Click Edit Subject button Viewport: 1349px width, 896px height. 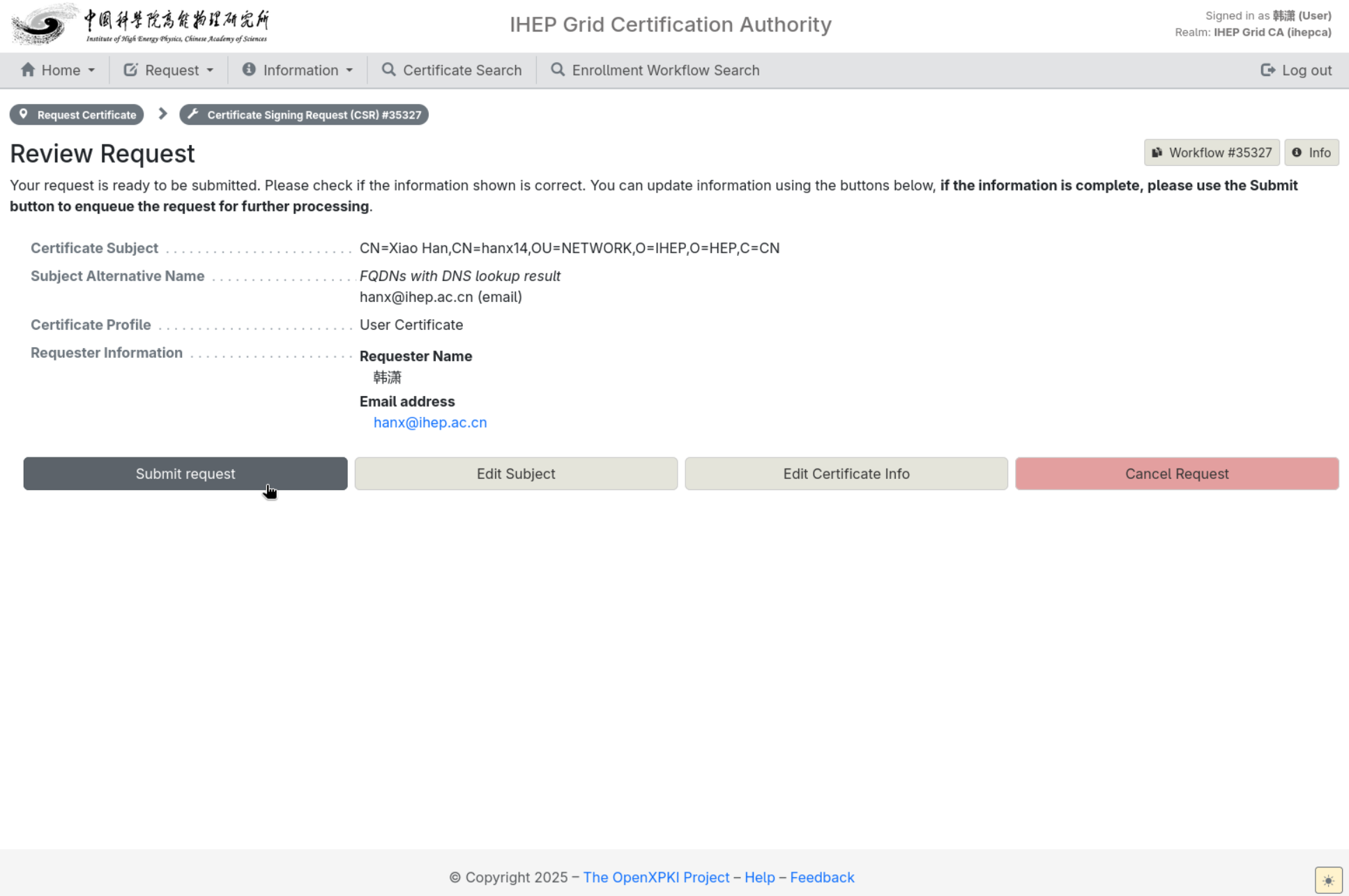[516, 473]
